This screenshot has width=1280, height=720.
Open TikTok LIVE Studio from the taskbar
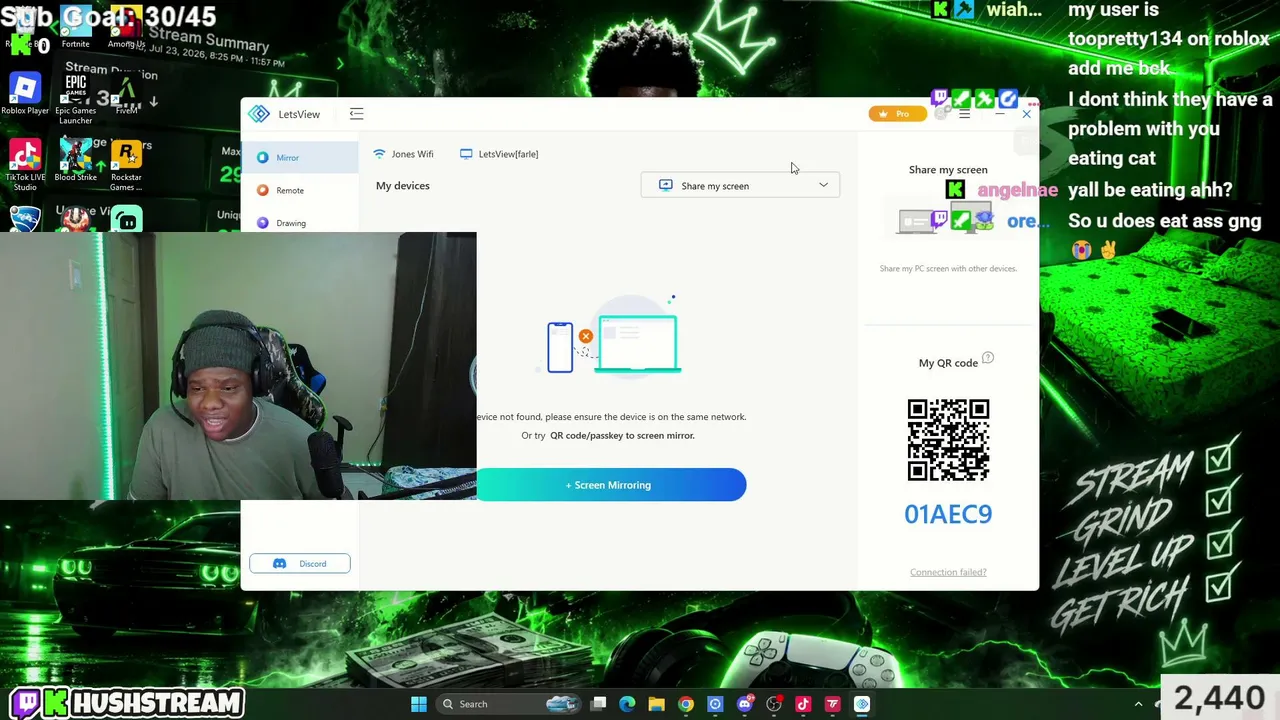click(803, 704)
